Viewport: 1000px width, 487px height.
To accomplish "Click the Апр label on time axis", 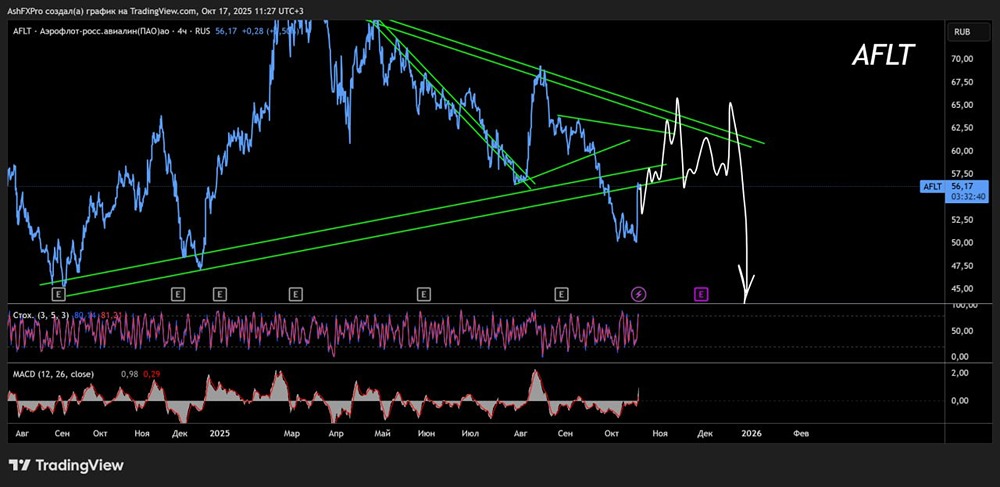I will (335, 433).
